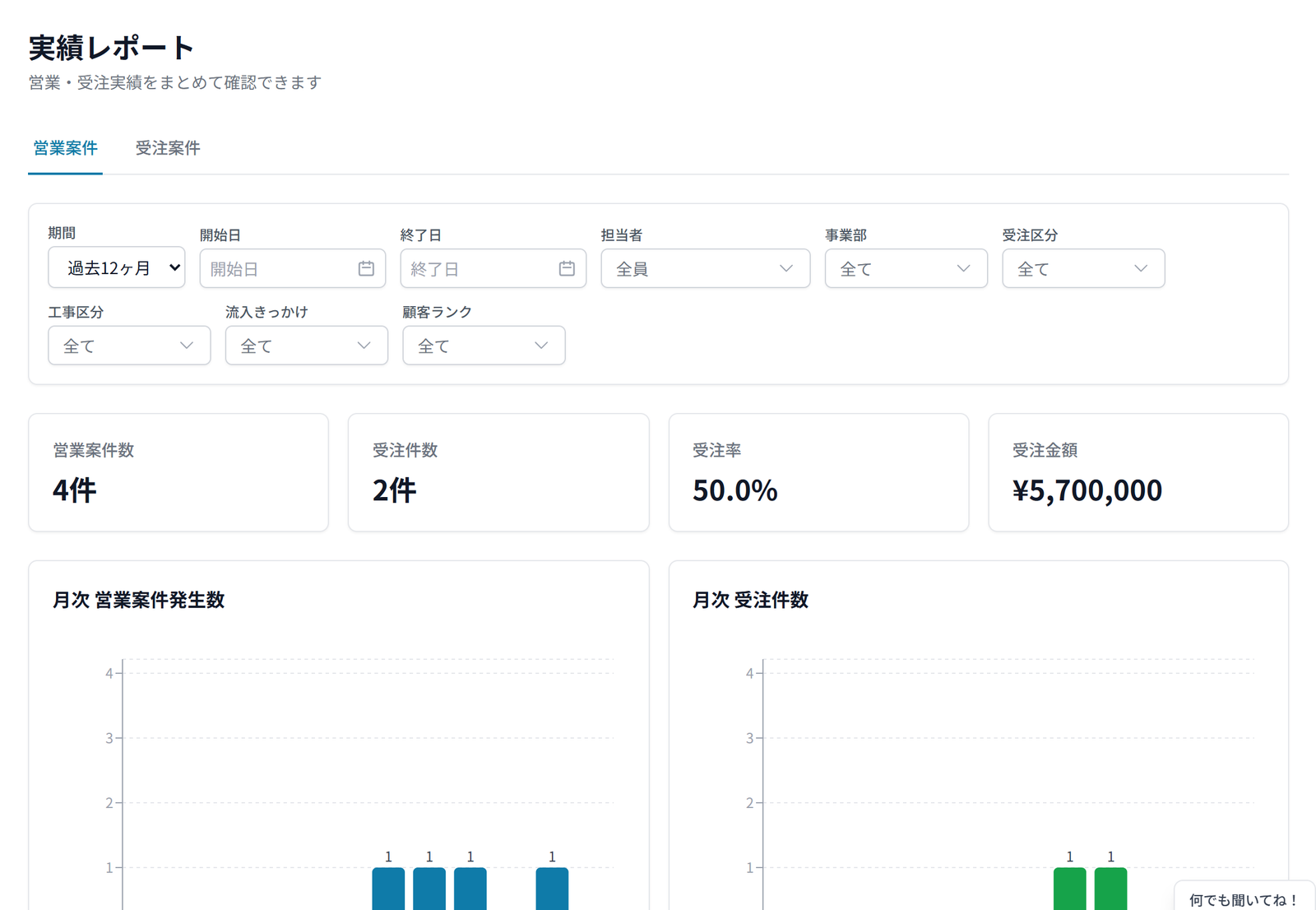This screenshot has width=1316, height=910.
Task: Expand the 事業部 dropdown
Action: [x=906, y=268]
